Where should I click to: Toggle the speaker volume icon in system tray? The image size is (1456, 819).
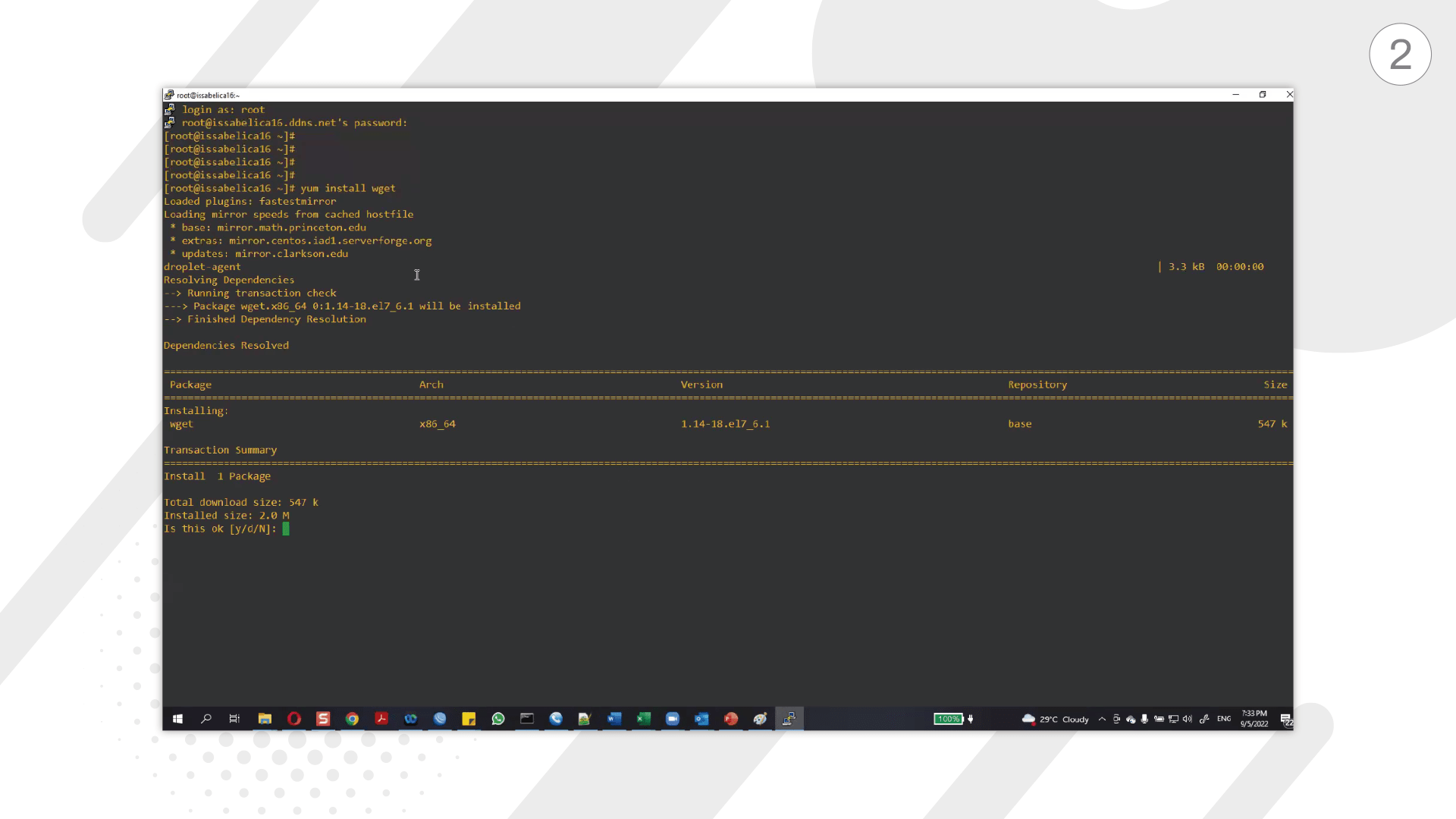[x=1188, y=719]
